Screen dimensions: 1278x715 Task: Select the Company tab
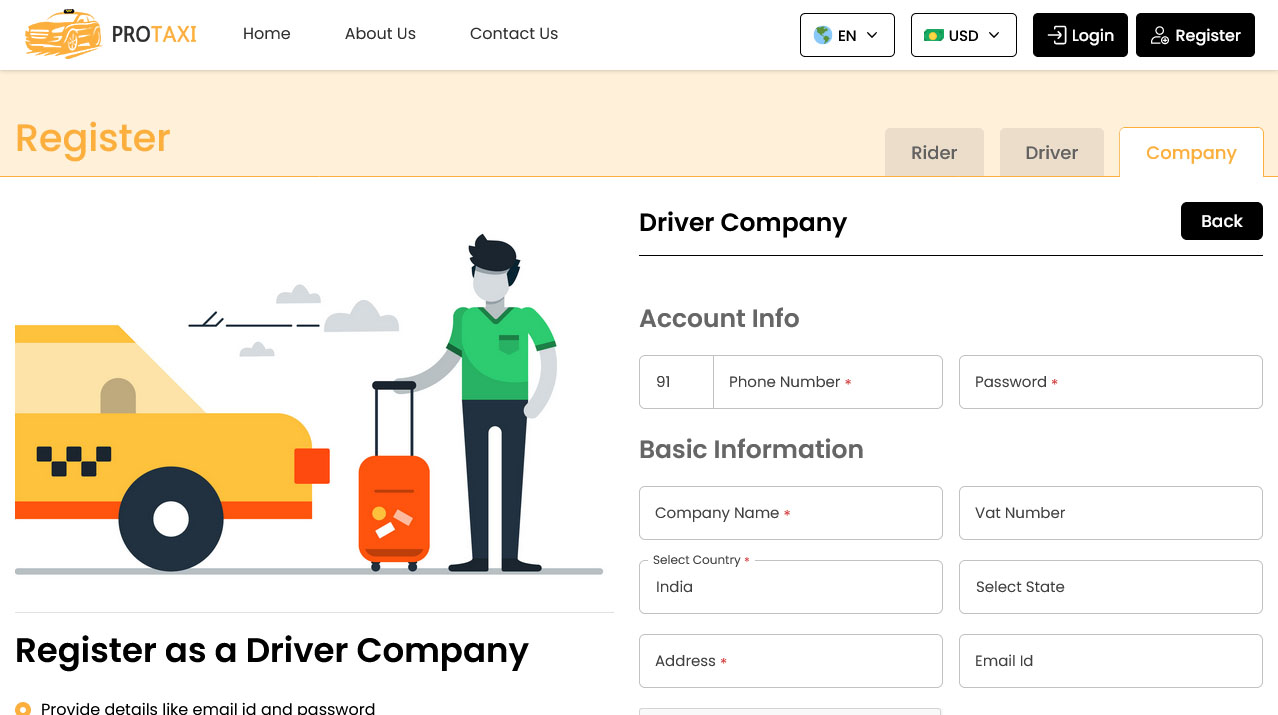[1191, 153]
